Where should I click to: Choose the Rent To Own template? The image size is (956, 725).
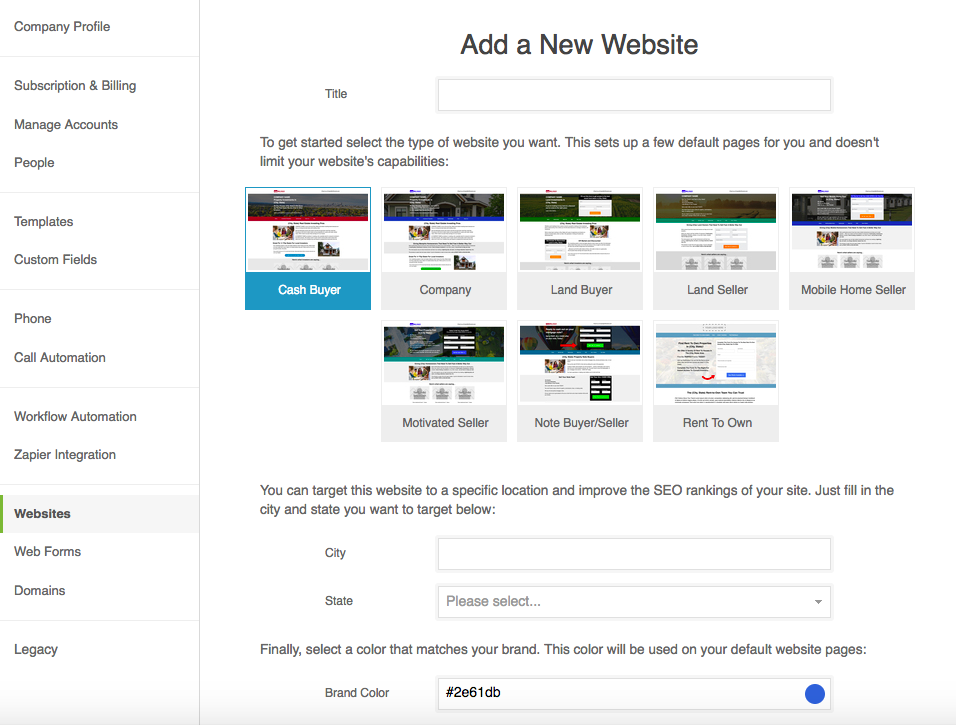(717, 381)
